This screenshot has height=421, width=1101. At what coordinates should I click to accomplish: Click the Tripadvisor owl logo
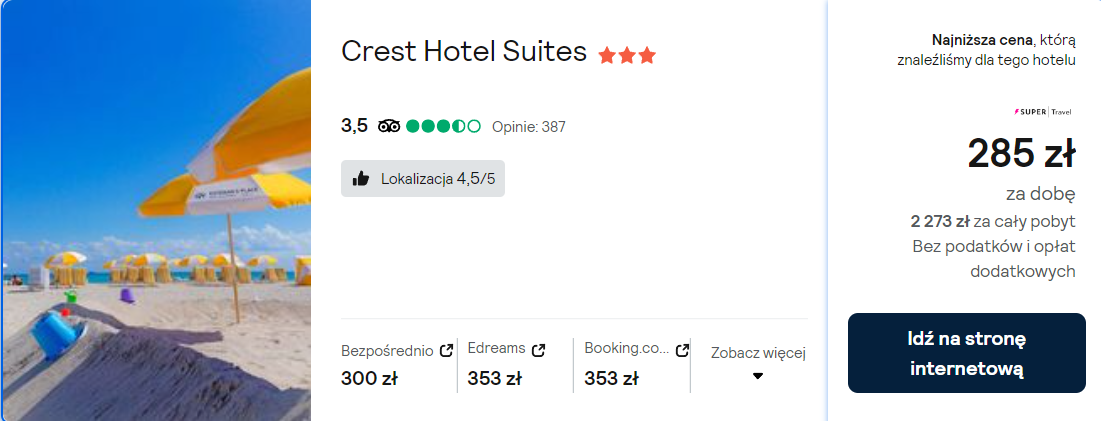pyautogui.click(x=389, y=126)
